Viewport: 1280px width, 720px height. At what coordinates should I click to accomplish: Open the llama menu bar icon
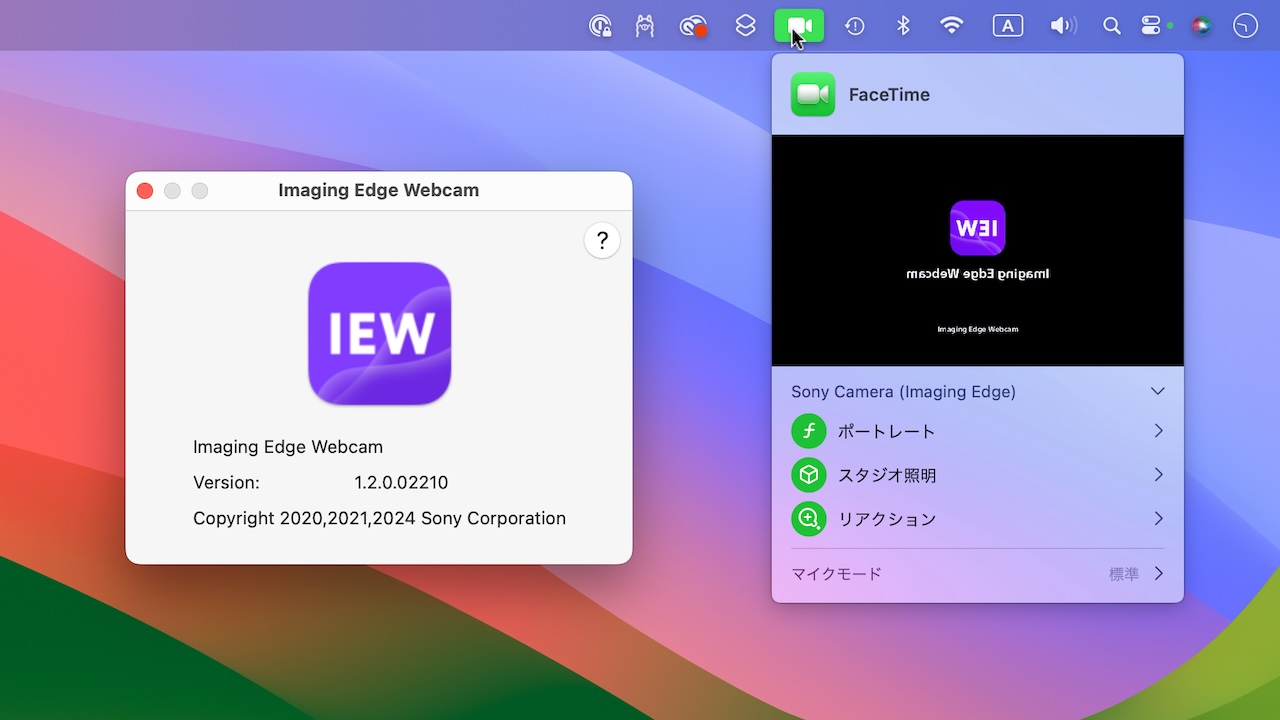[645, 26]
